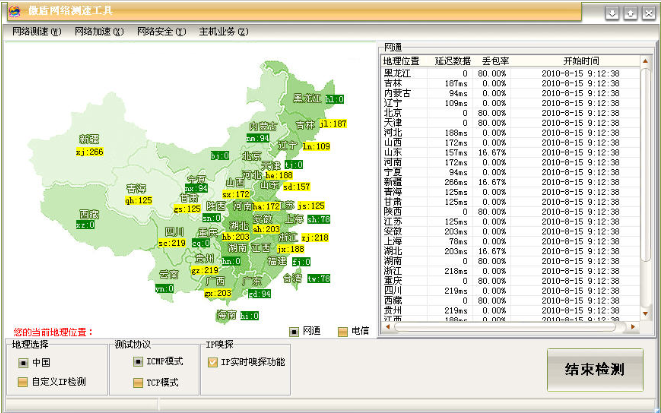Select the 贵州 row in list

pyautogui.click(x=511, y=311)
